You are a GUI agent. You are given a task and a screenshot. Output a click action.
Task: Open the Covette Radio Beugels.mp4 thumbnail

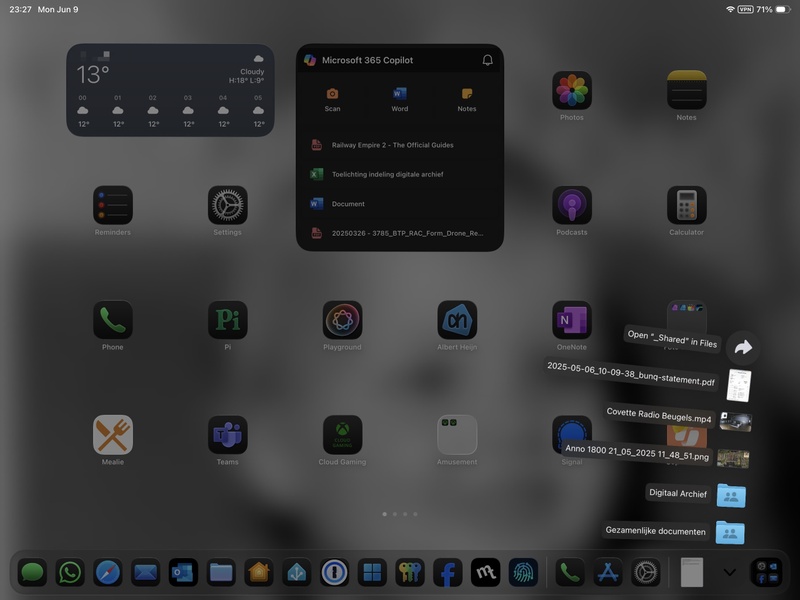[x=735, y=422]
